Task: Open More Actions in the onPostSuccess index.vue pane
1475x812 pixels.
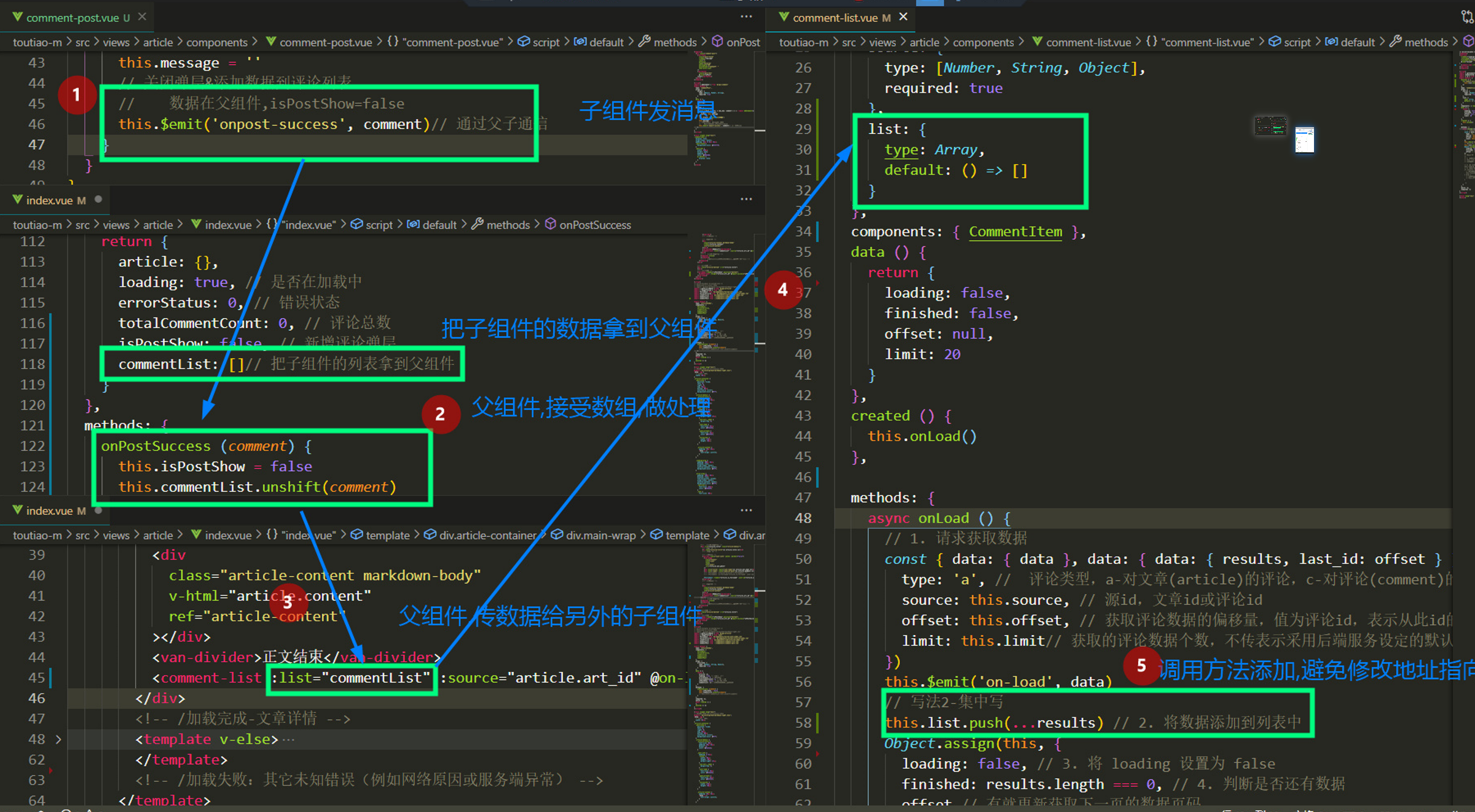Action: coord(746,199)
